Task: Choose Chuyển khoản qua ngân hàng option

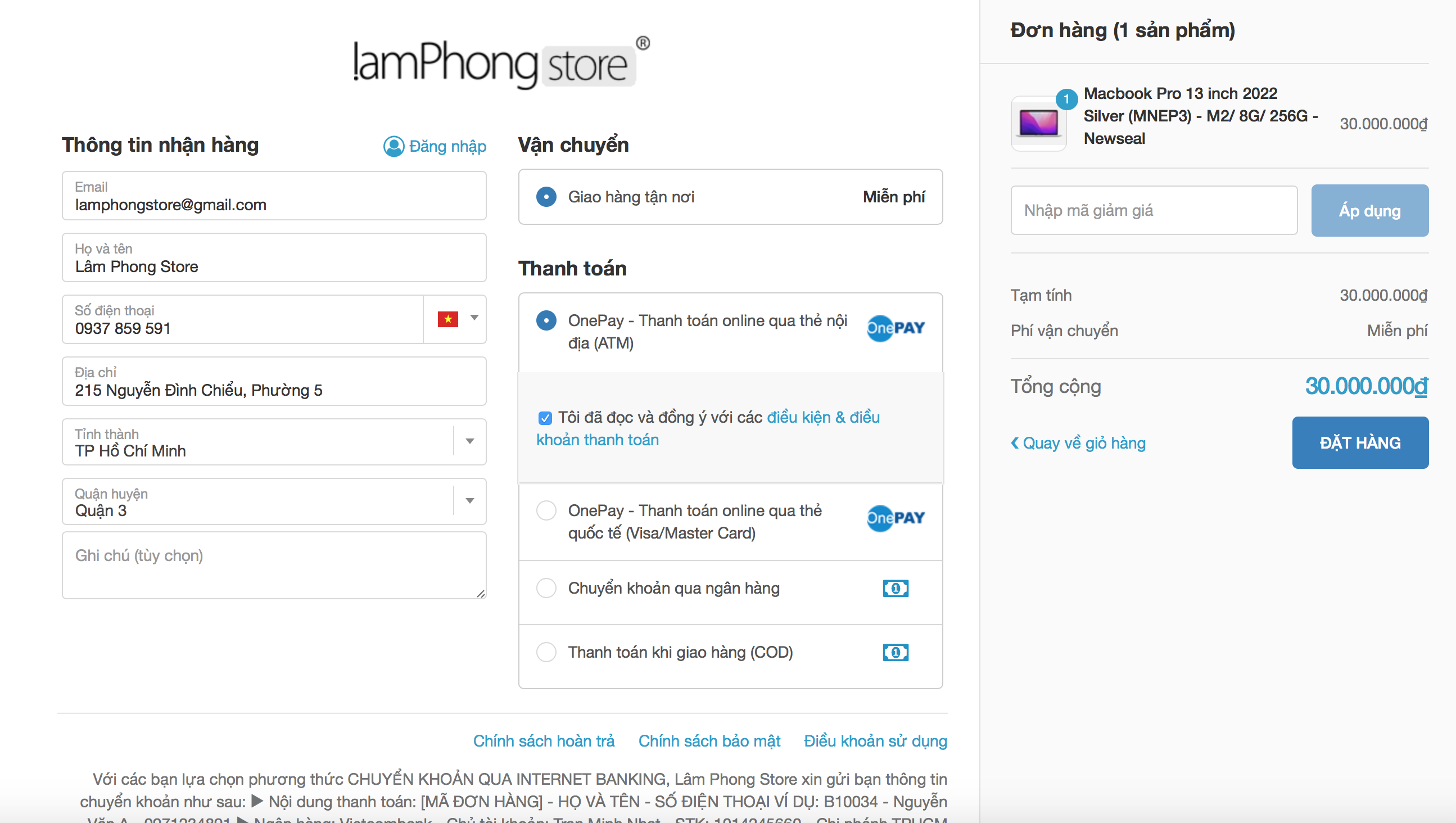Action: [546, 589]
